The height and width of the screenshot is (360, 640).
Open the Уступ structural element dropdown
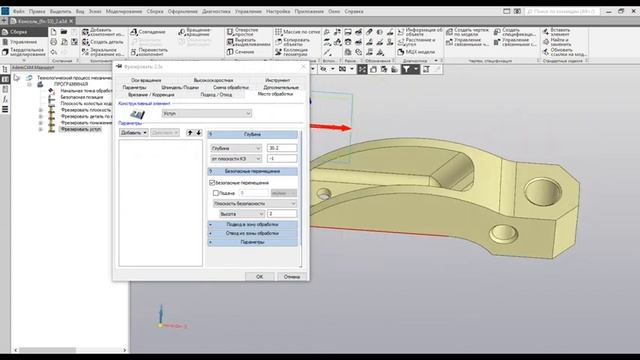(x=207, y=113)
